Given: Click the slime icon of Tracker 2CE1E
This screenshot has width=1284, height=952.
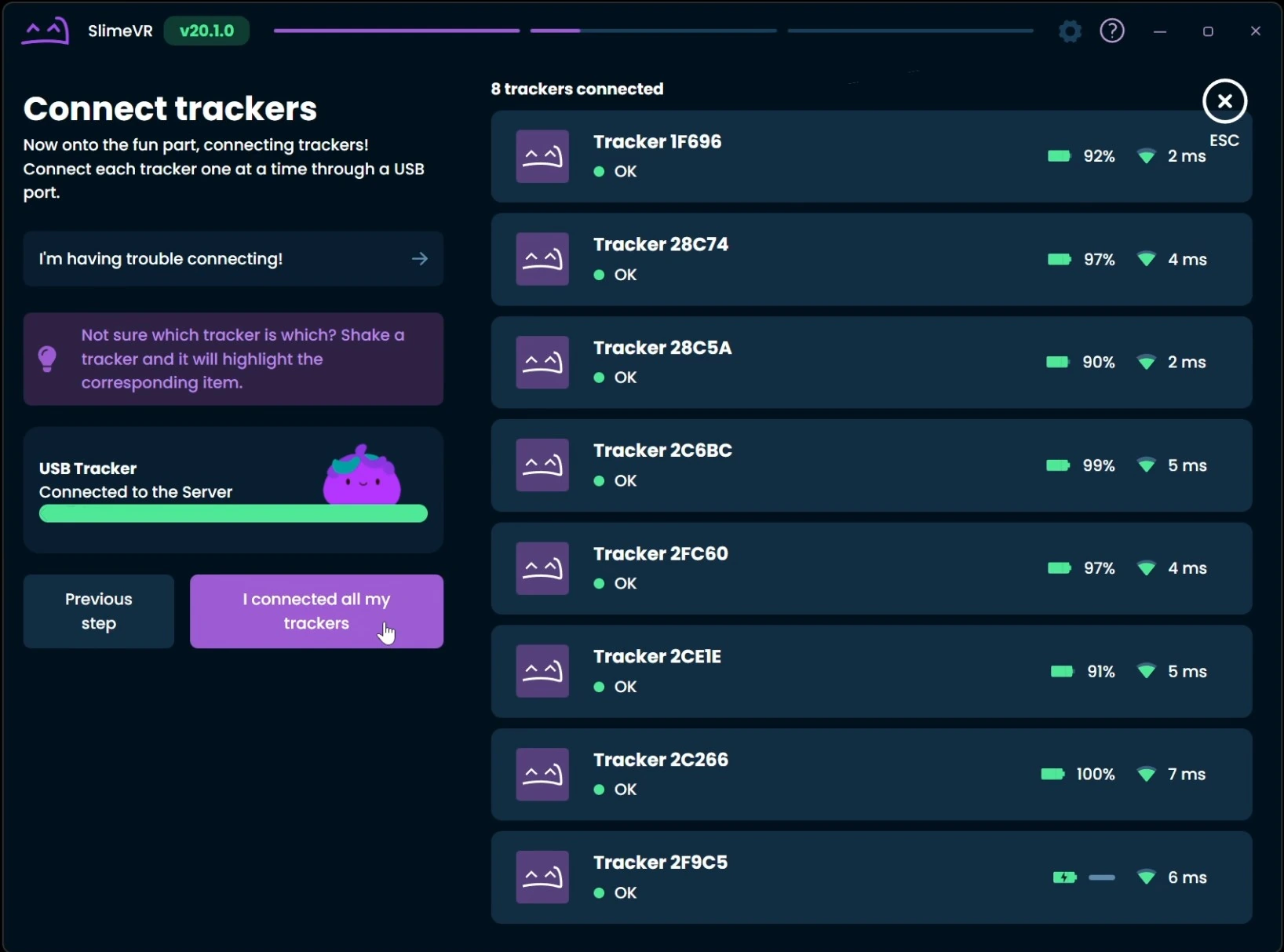Looking at the screenshot, I should pyautogui.click(x=542, y=671).
